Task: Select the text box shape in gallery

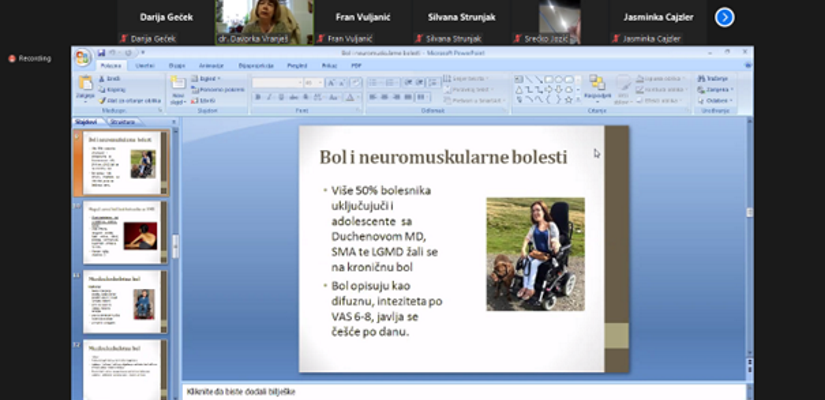Action: click(518, 79)
